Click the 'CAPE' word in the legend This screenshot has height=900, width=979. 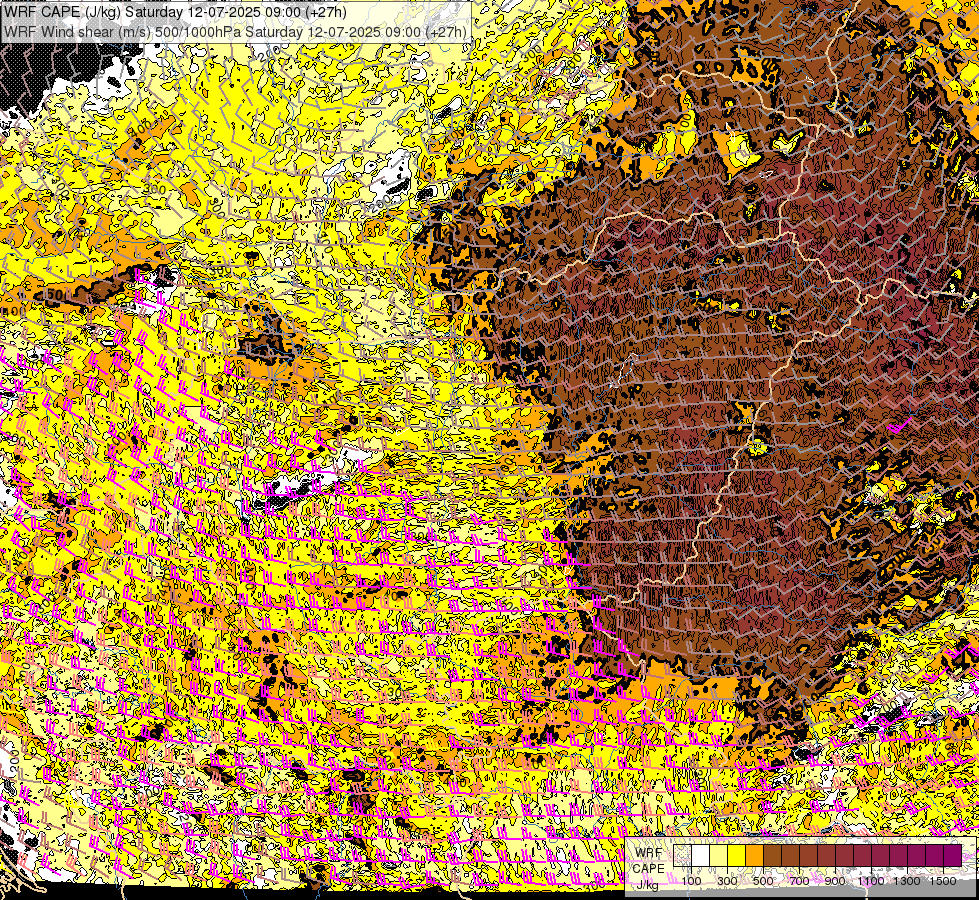649,869
